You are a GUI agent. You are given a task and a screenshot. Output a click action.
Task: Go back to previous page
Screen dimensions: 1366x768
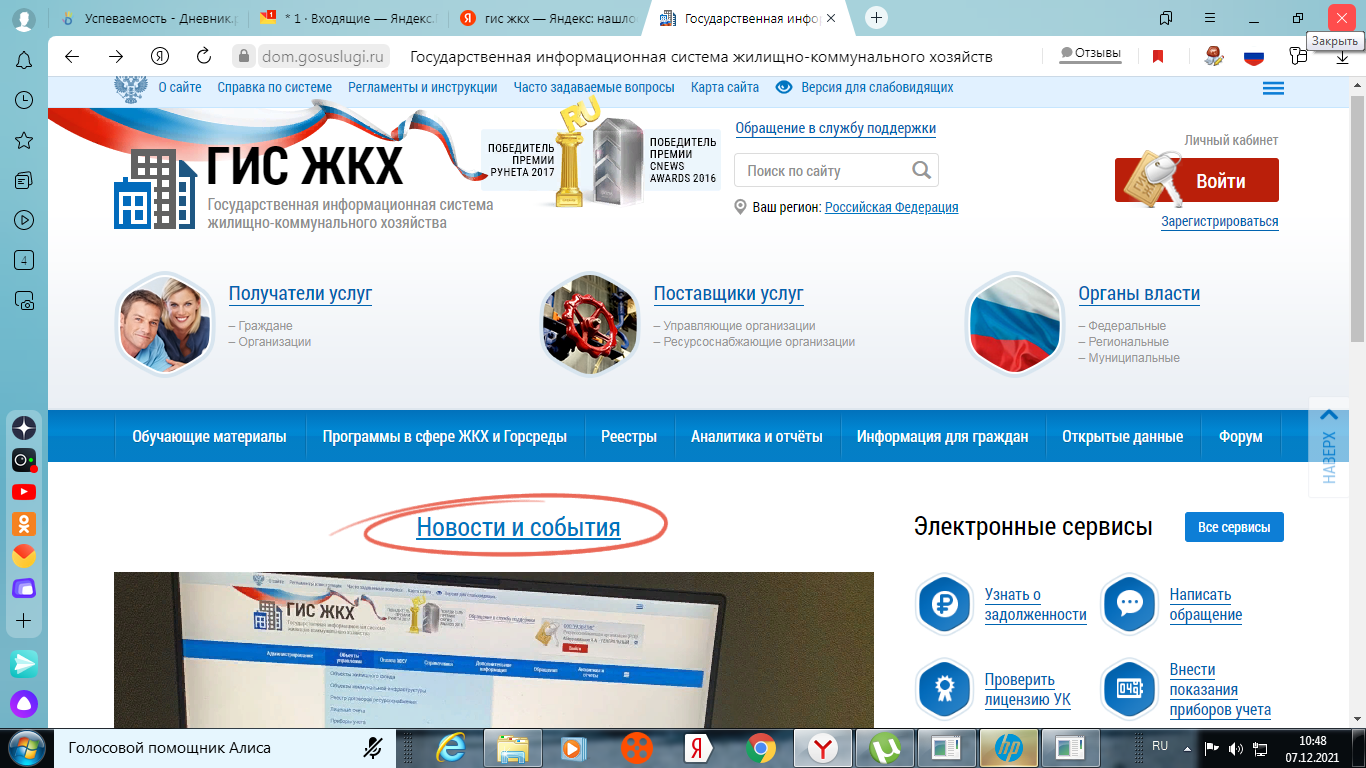coord(72,56)
